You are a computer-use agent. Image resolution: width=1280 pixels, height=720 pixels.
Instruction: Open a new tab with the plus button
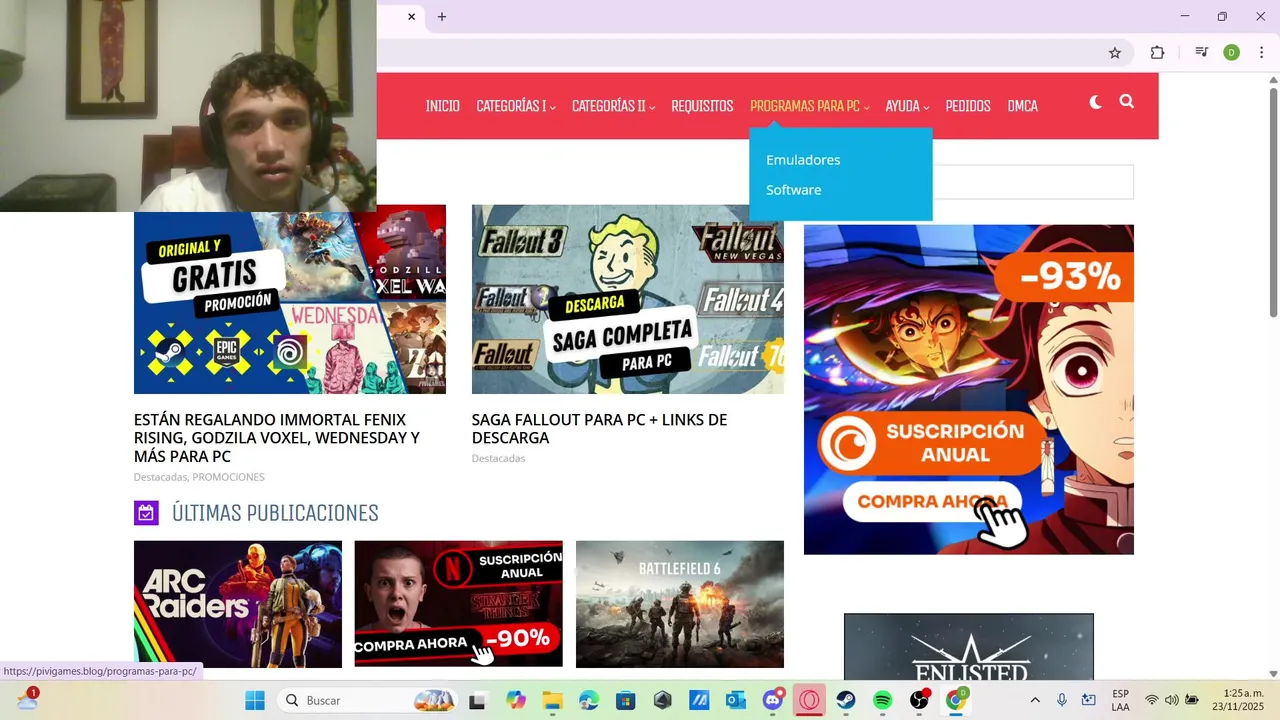coord(442,17)
